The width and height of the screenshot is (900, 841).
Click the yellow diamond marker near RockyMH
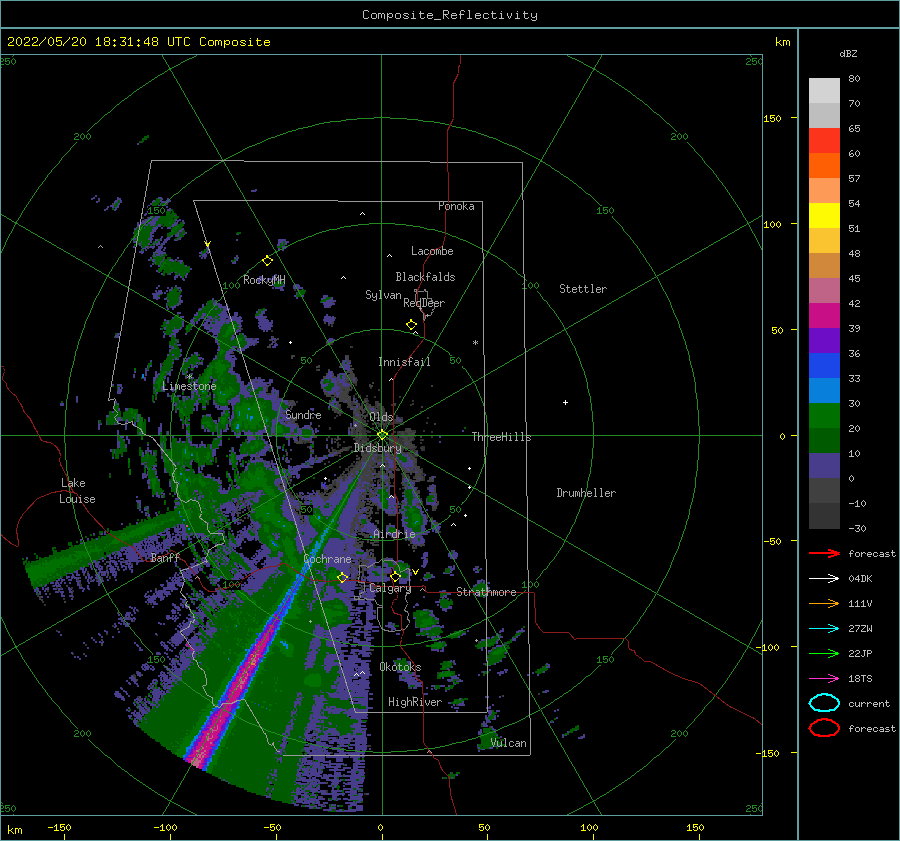point(267,261)
